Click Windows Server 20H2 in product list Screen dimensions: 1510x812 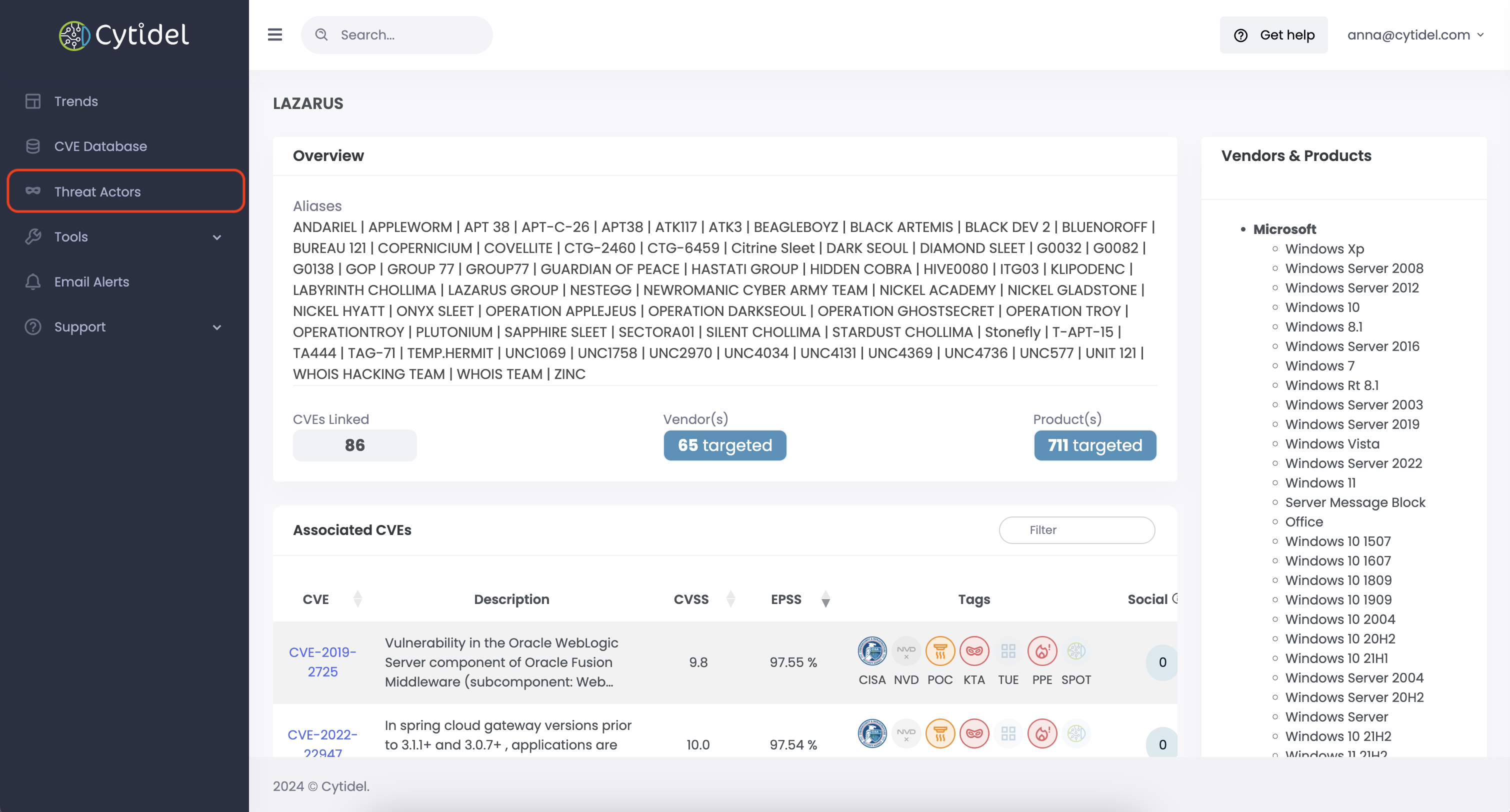tap(1354, 697)
